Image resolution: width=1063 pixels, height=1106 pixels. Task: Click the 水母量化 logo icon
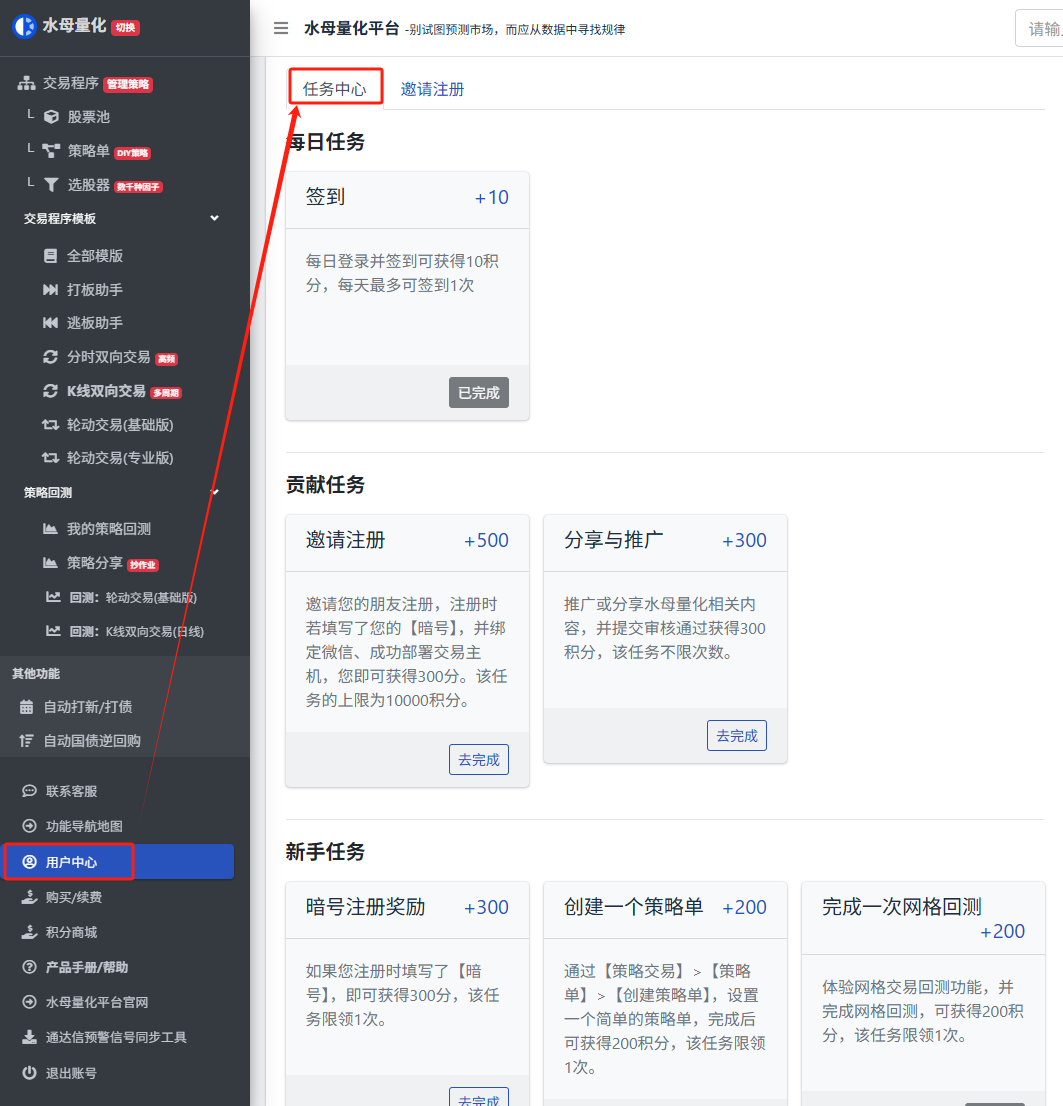click(23, 27)
